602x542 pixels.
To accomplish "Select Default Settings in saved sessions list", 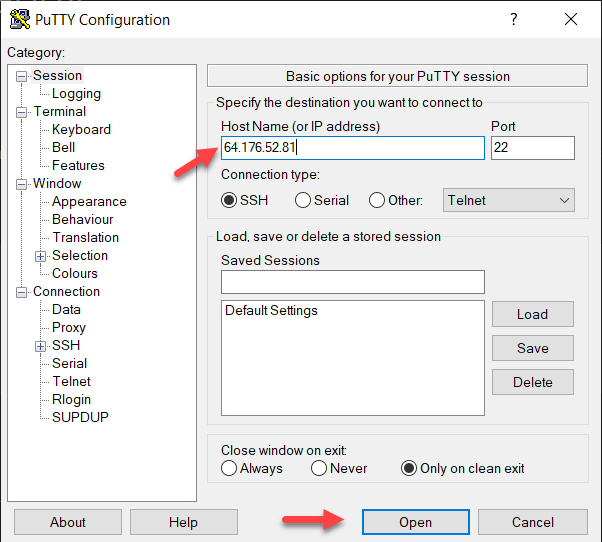I will pos(271,311).
